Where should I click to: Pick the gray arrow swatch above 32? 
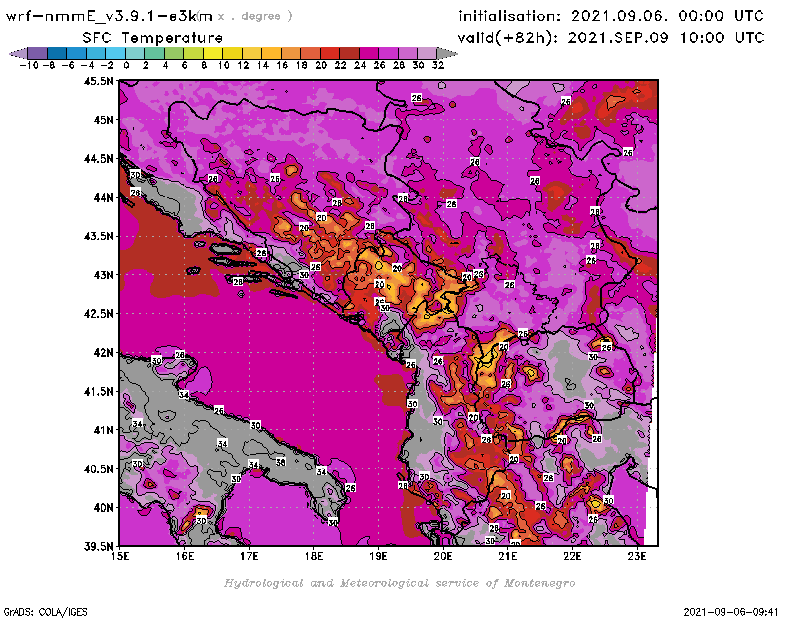pos(447,53)
